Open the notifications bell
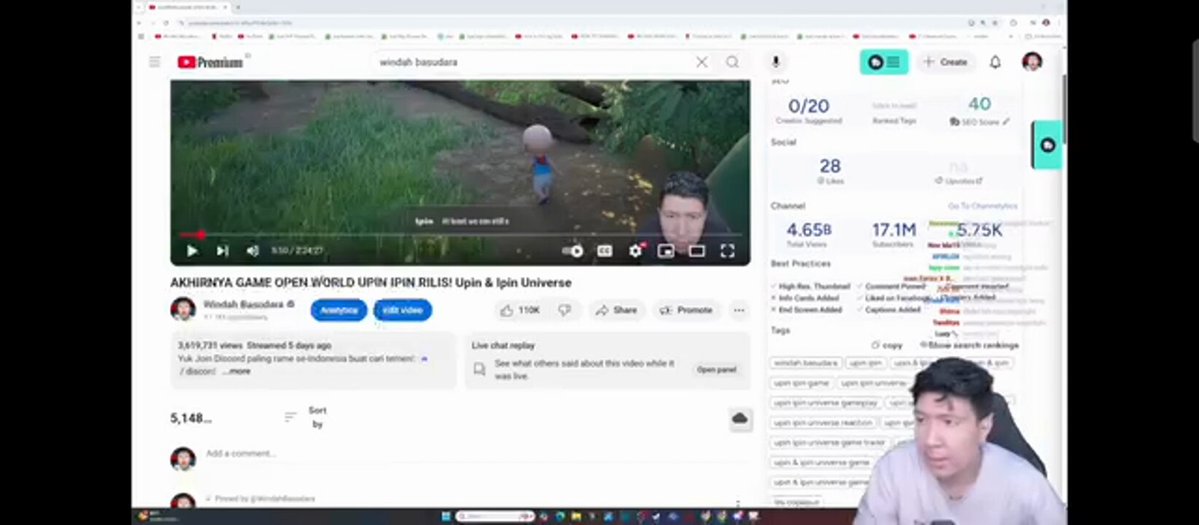 coord(995,62)
